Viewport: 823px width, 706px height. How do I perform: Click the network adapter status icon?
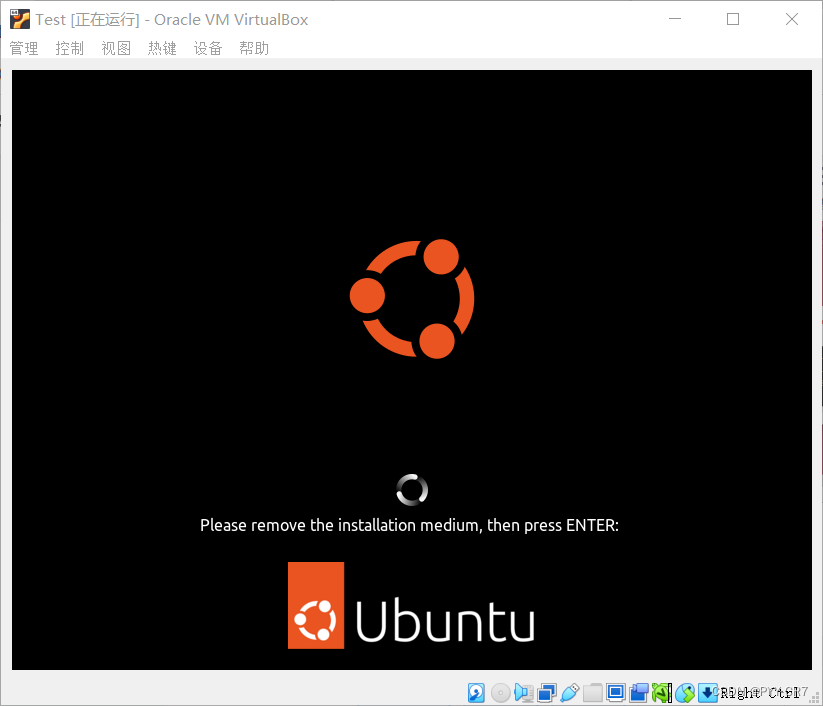547,693
